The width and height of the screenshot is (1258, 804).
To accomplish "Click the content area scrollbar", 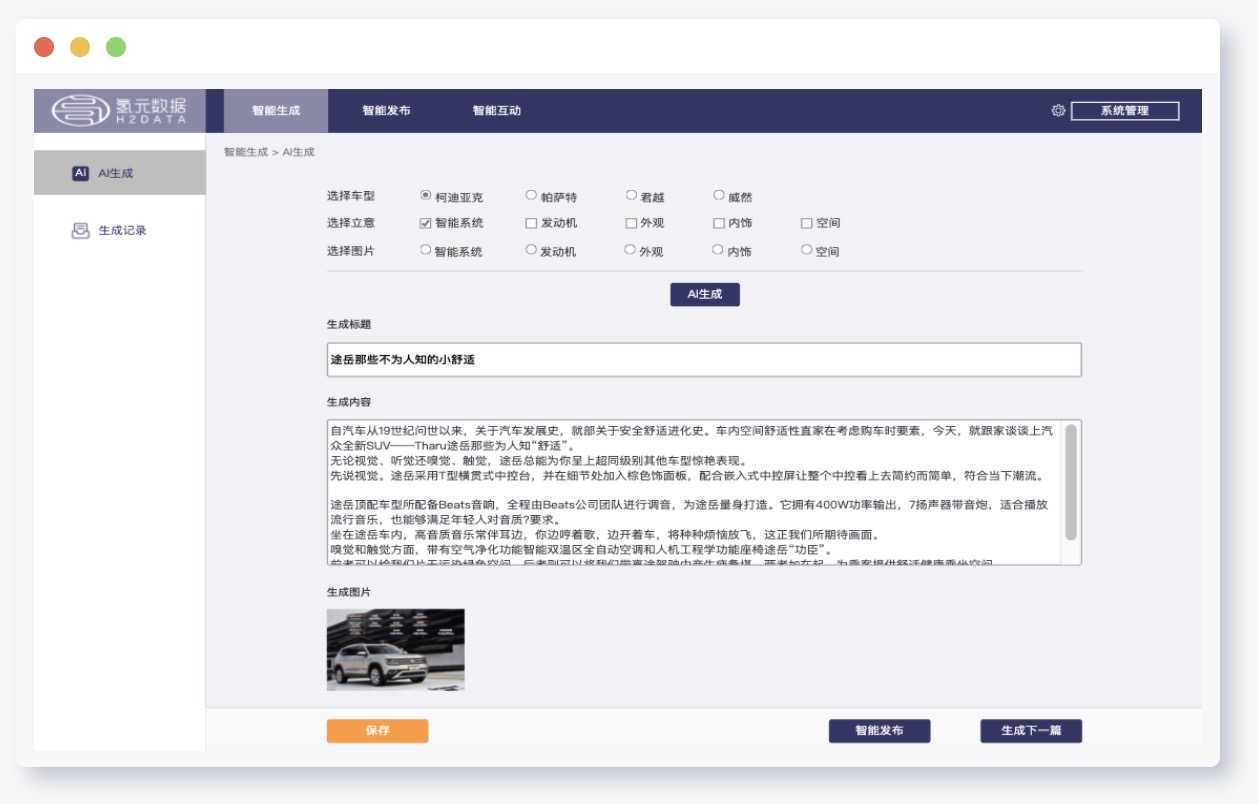I will click(x=1071, y=482).
